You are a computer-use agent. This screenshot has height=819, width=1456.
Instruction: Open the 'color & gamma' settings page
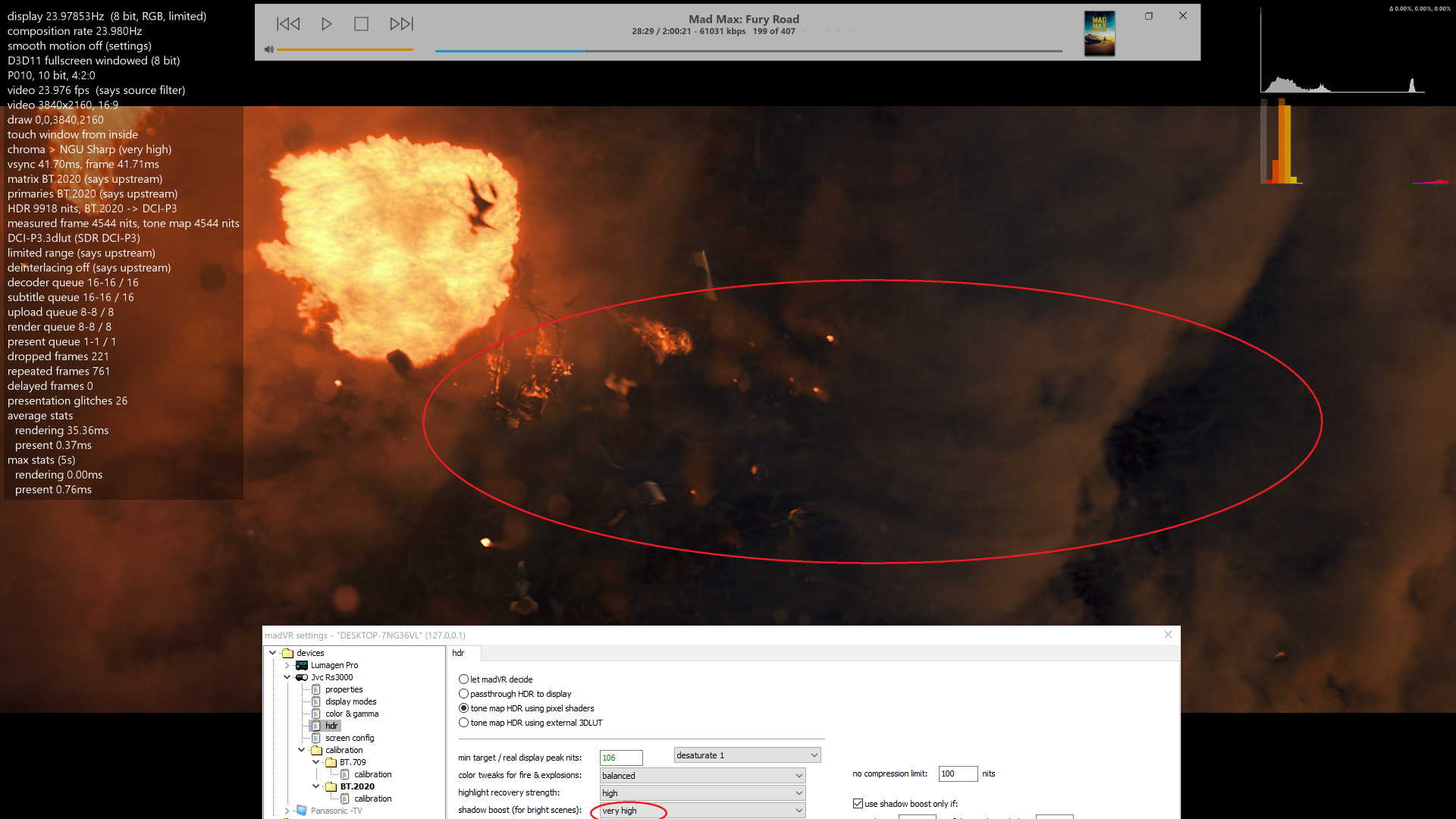click(x=351, y=714)
